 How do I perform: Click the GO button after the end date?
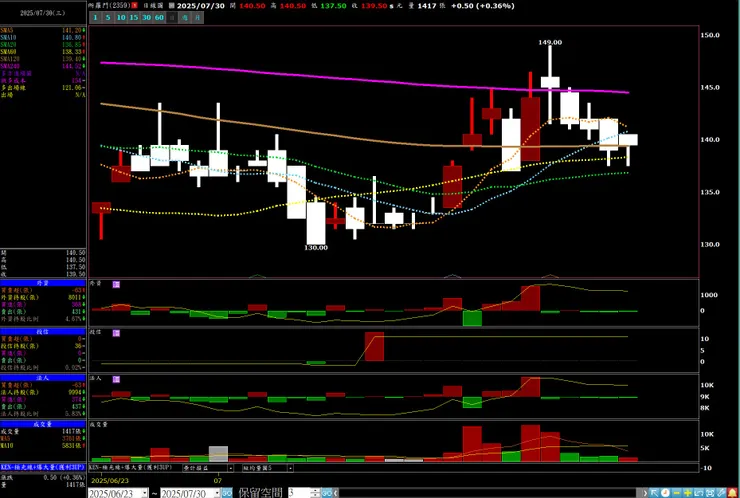tap(227, 493)
